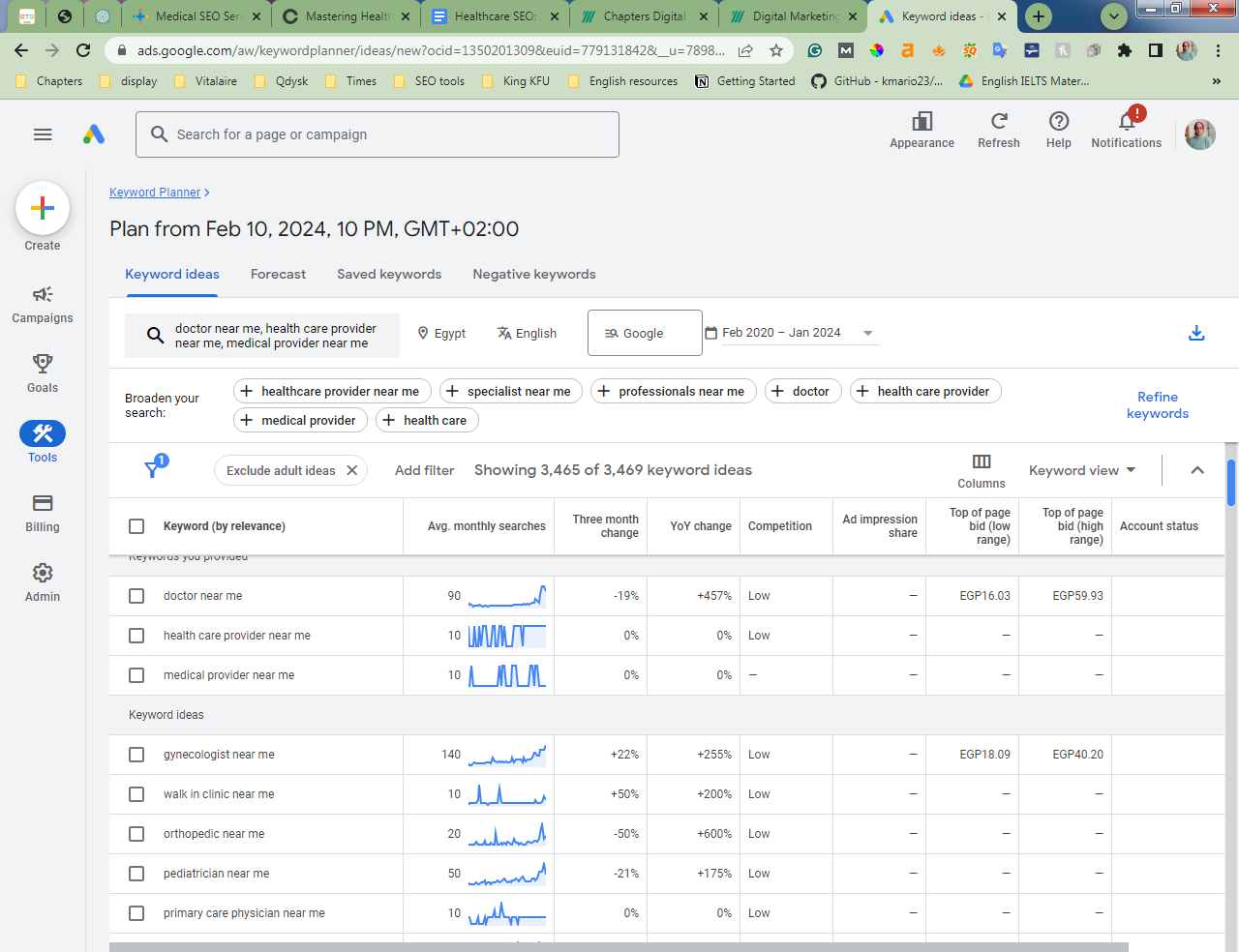Open the Columns selector icon
Image resolution: width=1239 pixels, height=952 pixels.
click(x=981, y=461)
